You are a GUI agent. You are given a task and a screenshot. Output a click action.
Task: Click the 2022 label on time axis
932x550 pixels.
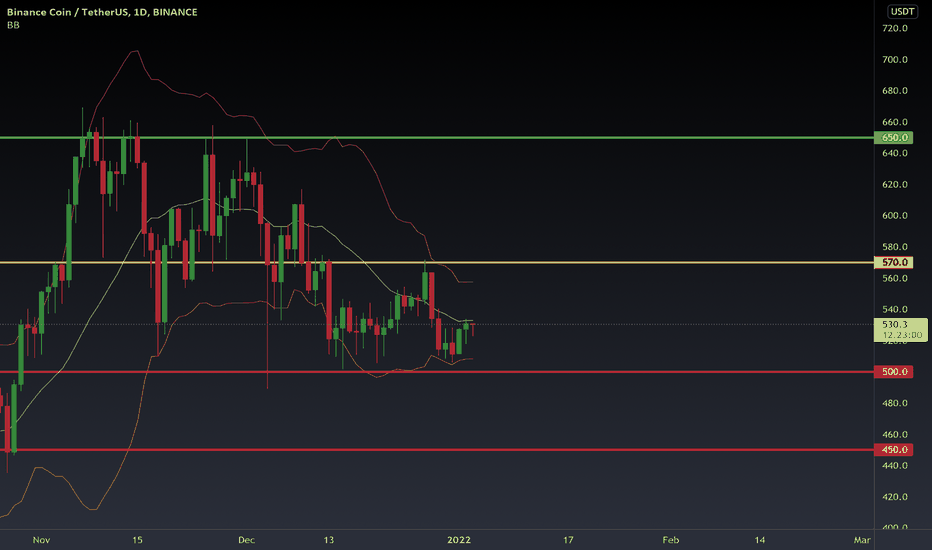[x=459, y=540]
